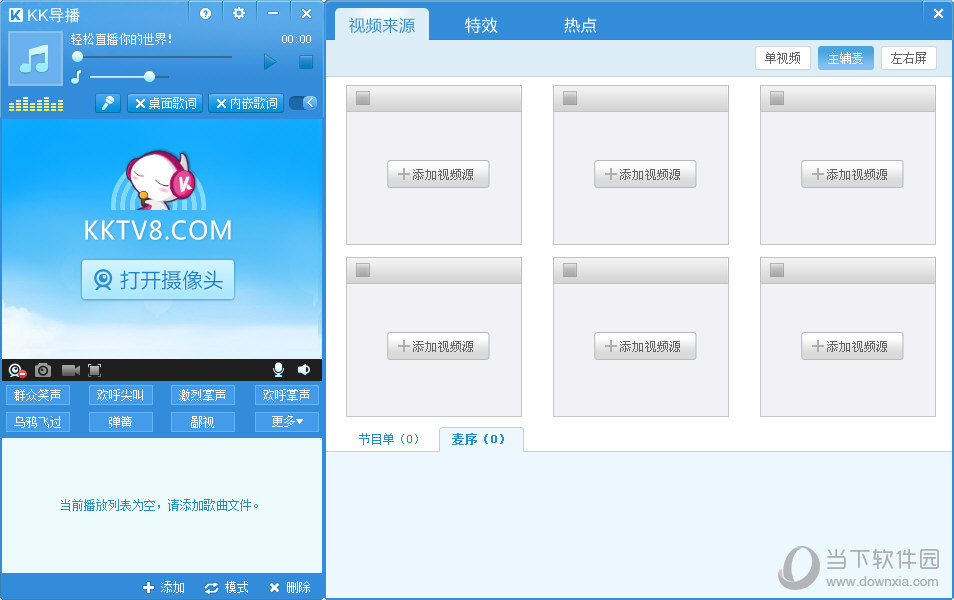Add a video source in the first panel
The height and width of the screenshot is (600, 954).
click(x=438, y=174)
